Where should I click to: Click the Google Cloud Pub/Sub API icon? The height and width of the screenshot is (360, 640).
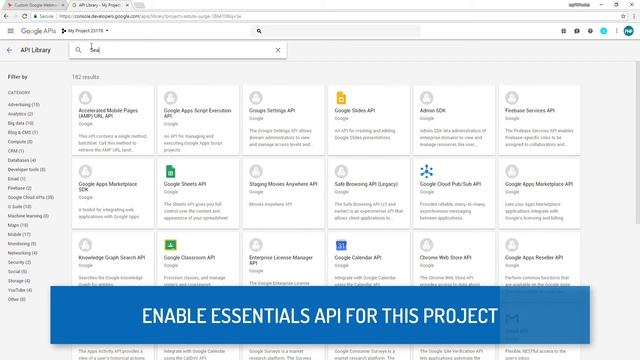click(x=427, y=171)
